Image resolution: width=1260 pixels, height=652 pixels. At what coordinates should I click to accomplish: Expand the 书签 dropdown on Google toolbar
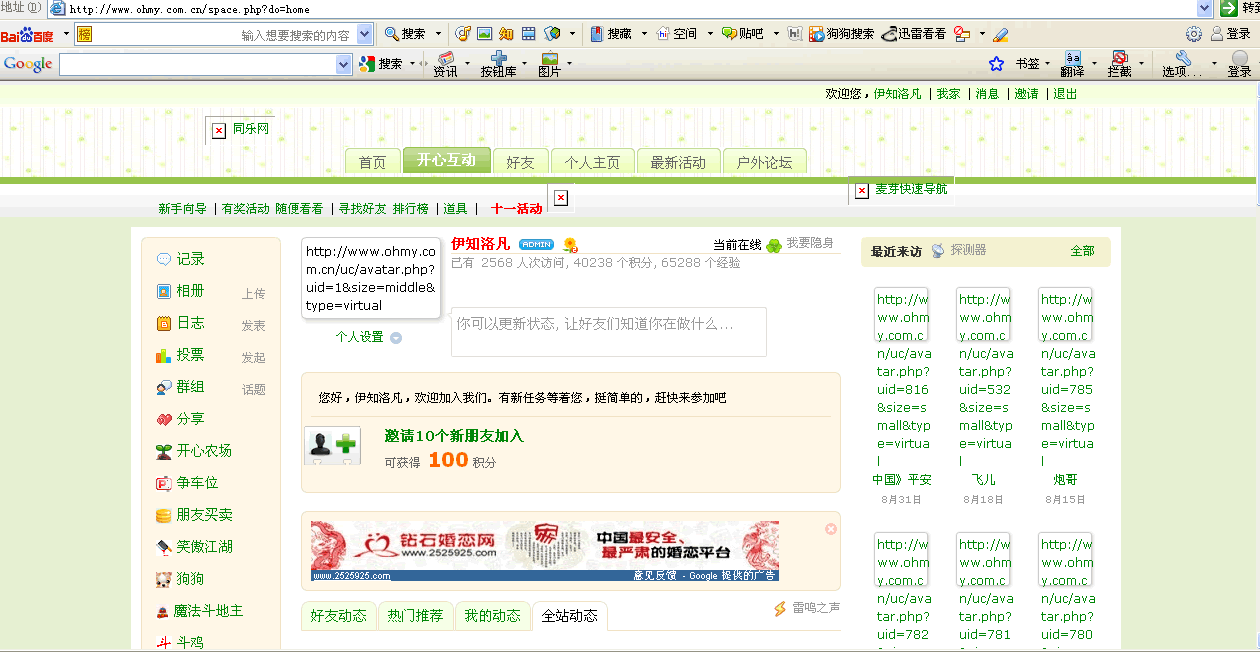(1047, 64)
